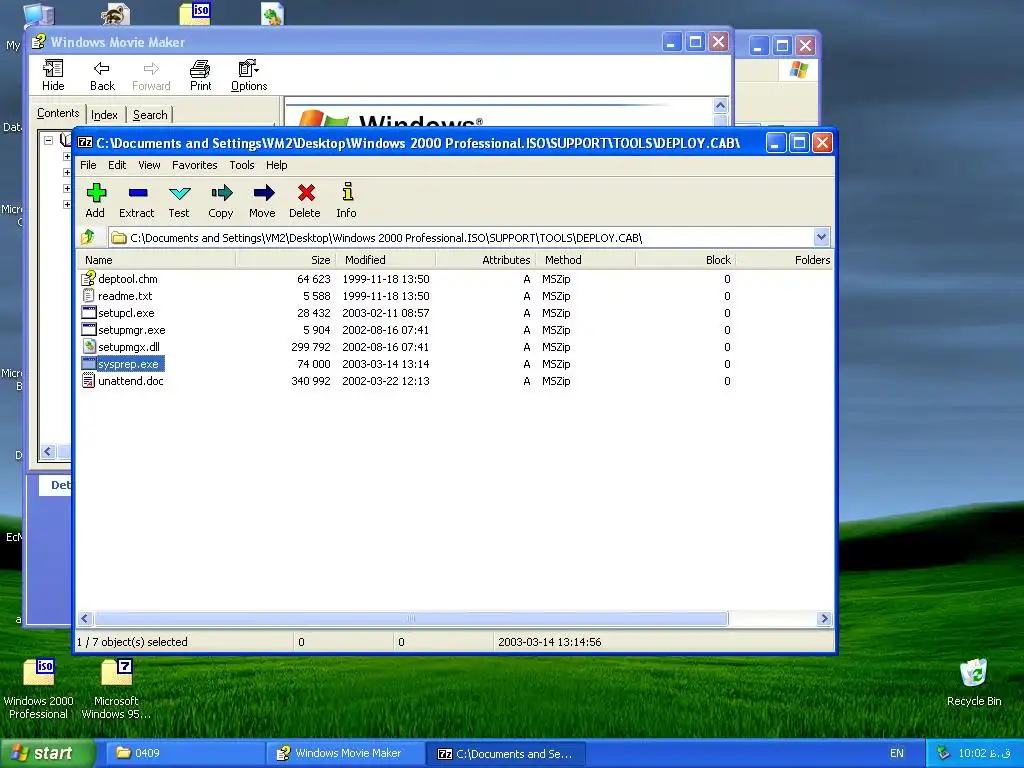Click scroll up arrow in help content pane
This screenshot has height=768, width=1024.
coord(720,106)
